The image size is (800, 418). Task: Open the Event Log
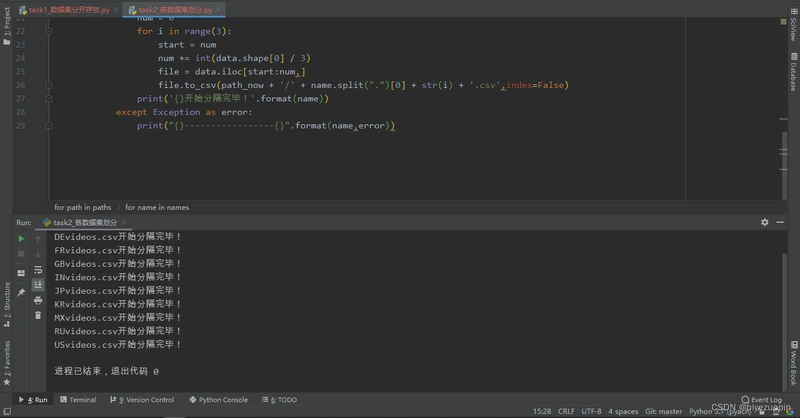coord(761,400)
